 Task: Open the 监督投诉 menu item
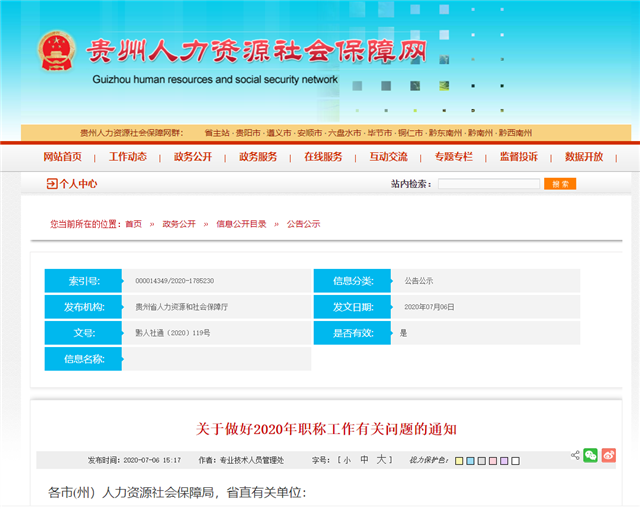519,157
